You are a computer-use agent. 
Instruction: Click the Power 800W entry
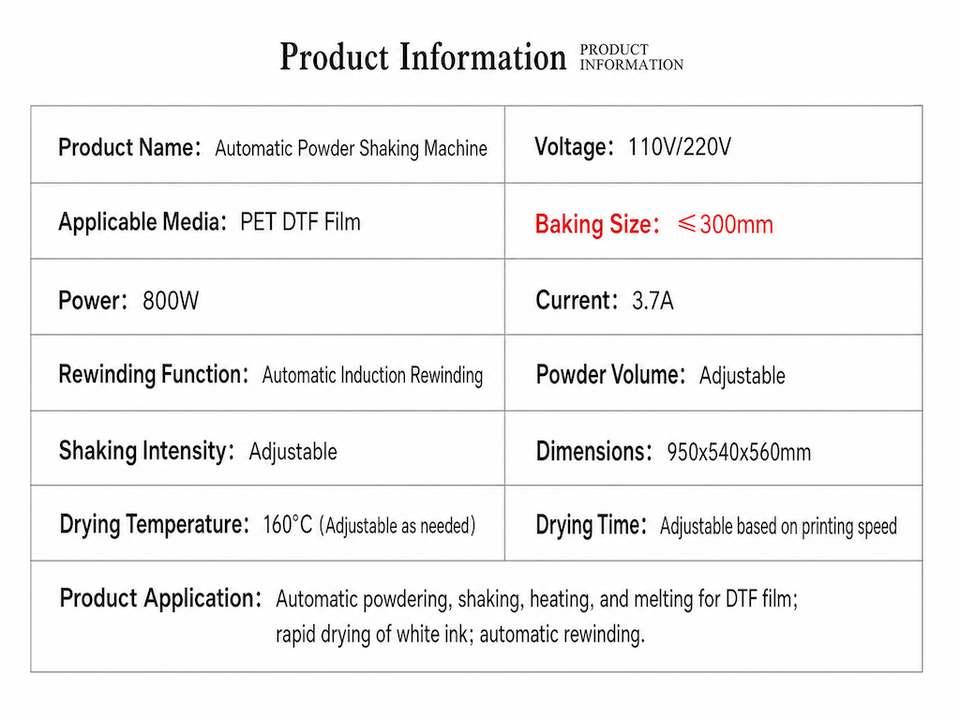coord(129,301)
